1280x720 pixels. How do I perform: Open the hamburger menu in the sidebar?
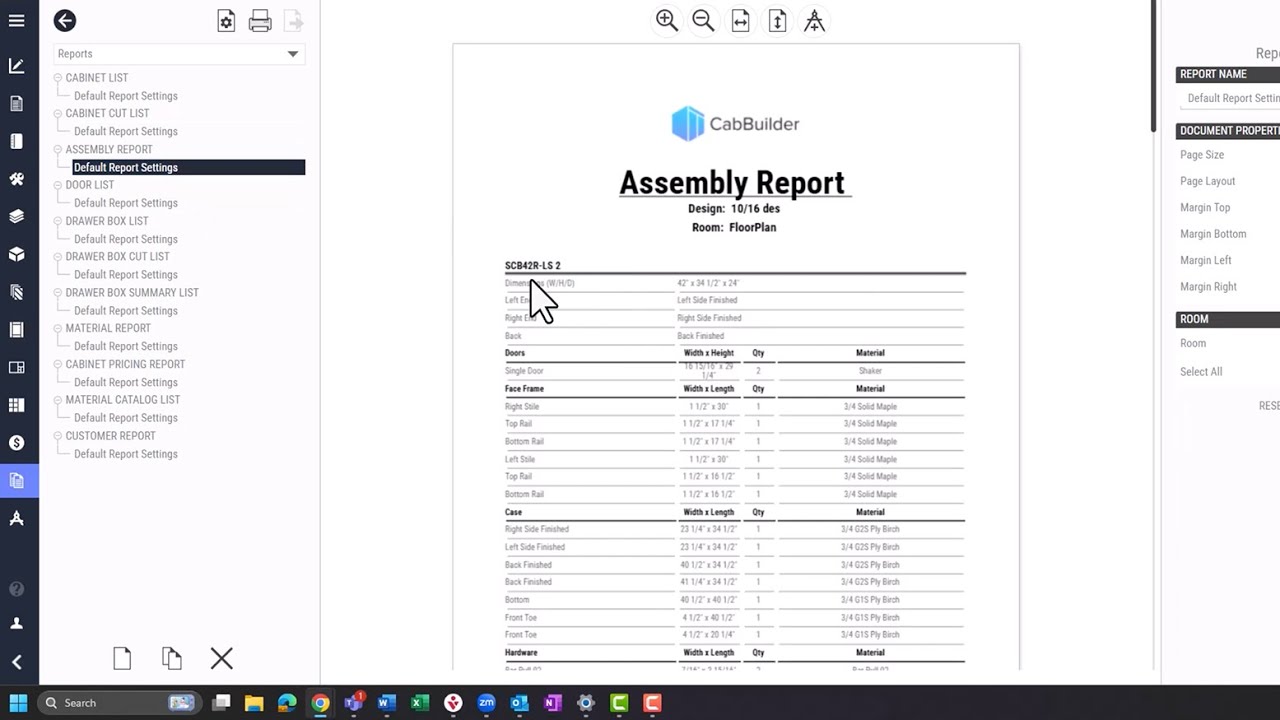(16, 20)
